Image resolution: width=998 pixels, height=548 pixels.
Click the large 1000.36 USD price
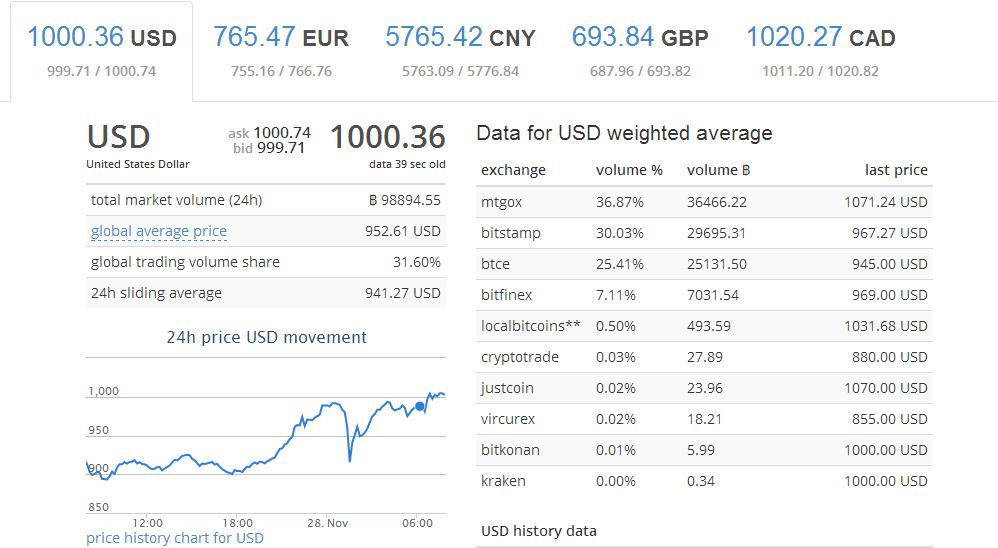pos(387,137)
